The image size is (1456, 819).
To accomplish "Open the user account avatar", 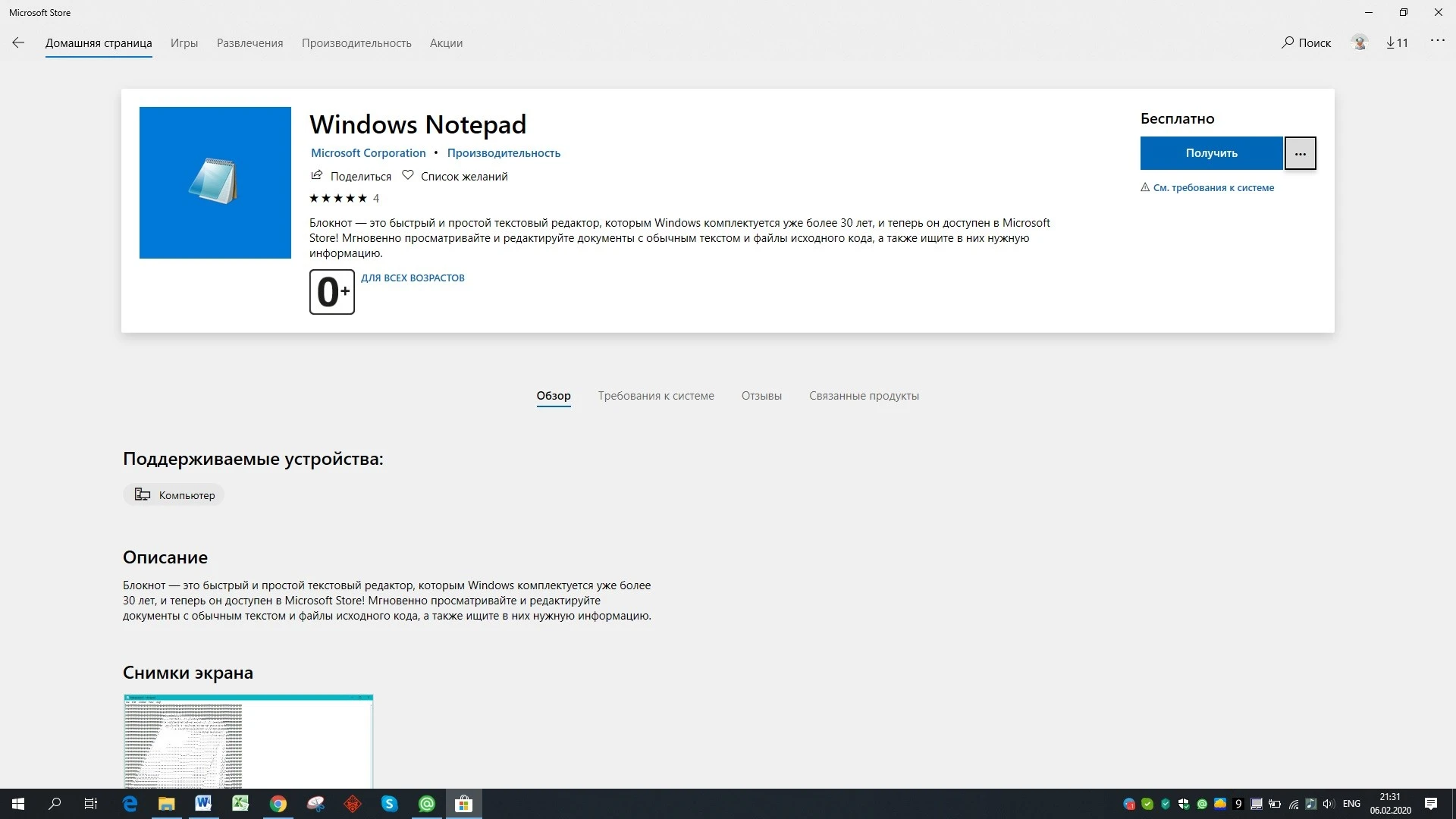I will click(1359, 43).
